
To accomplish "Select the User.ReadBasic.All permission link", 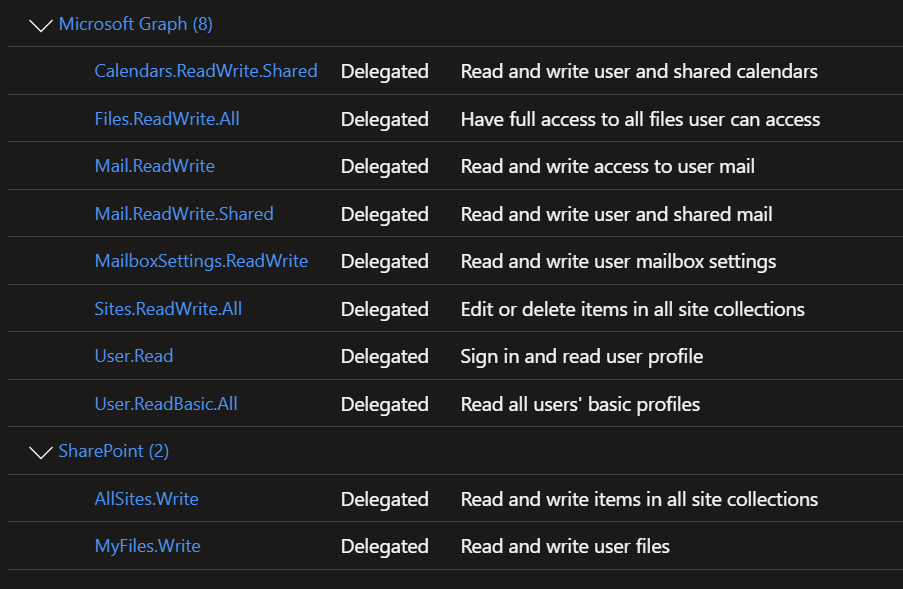I will coord(166,404).
